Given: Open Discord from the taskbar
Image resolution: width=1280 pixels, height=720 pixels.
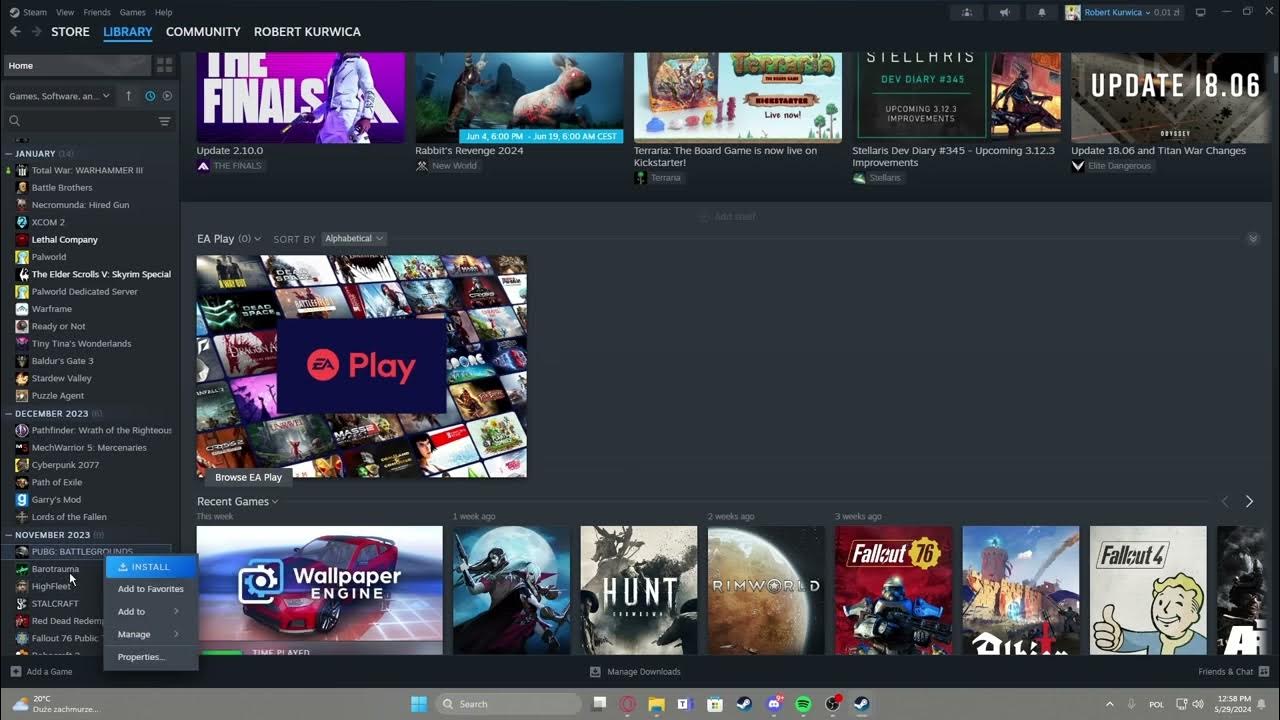Looking at the screenshot, I should click(774, 704).
